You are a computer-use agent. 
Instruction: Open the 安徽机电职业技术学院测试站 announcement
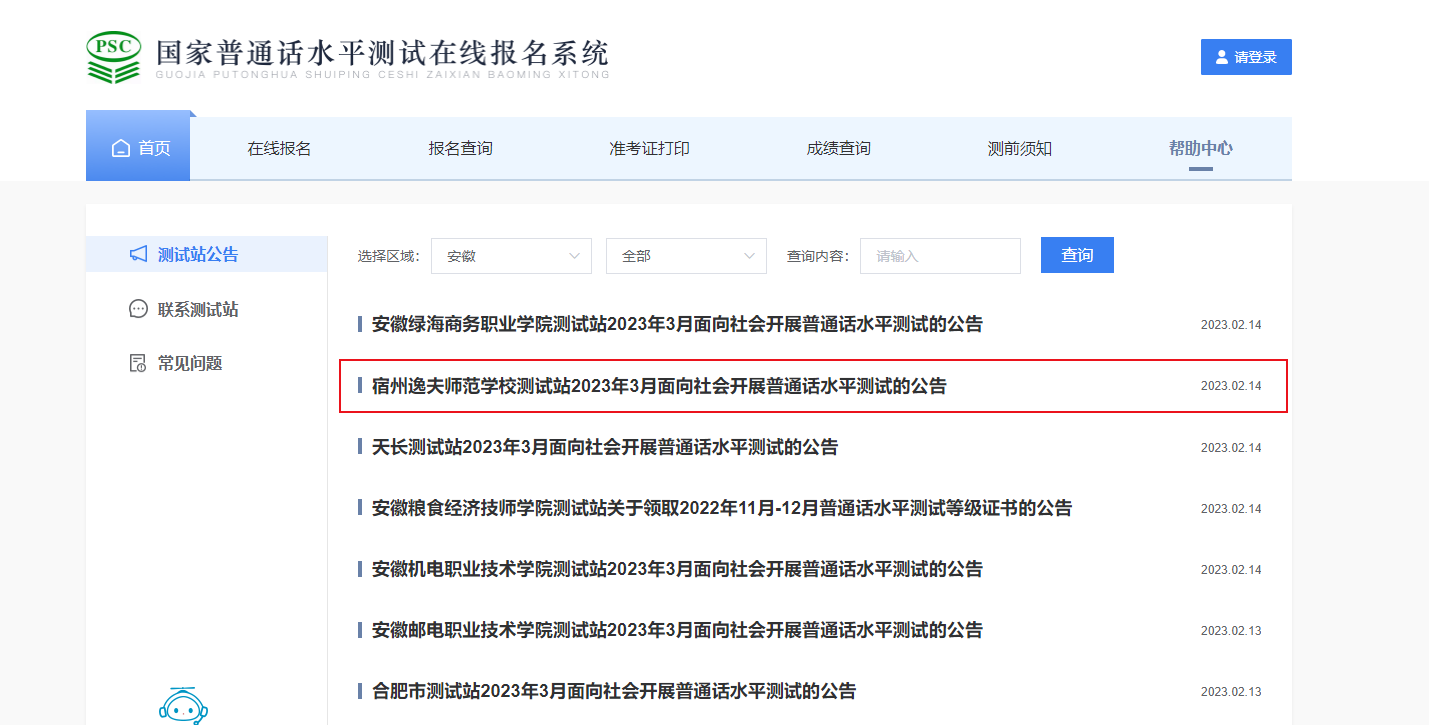[x=677, y=569]
